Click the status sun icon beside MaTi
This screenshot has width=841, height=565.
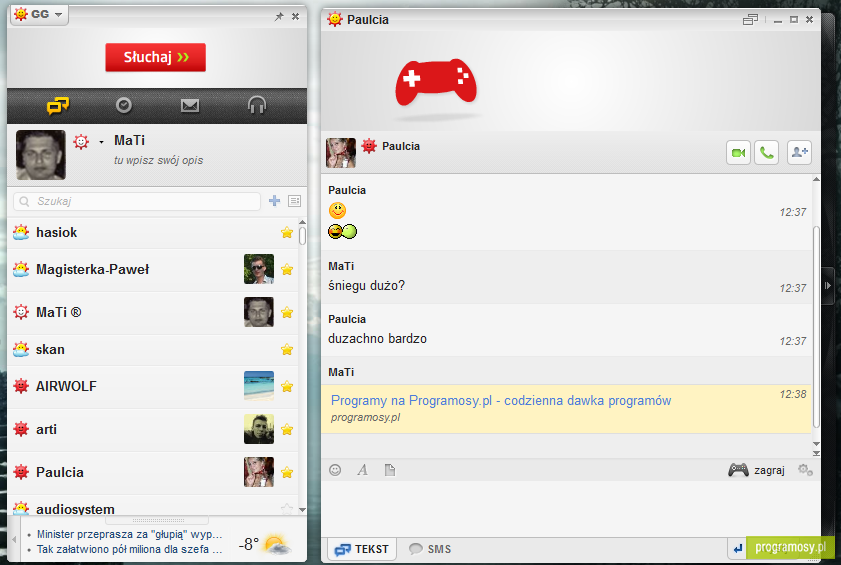[82, 142]
